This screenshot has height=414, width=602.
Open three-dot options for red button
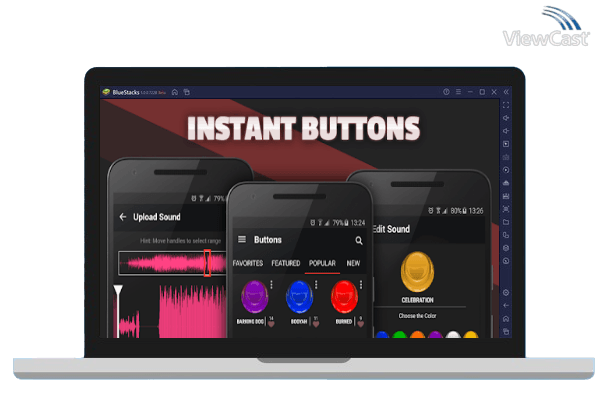(361, 285)
